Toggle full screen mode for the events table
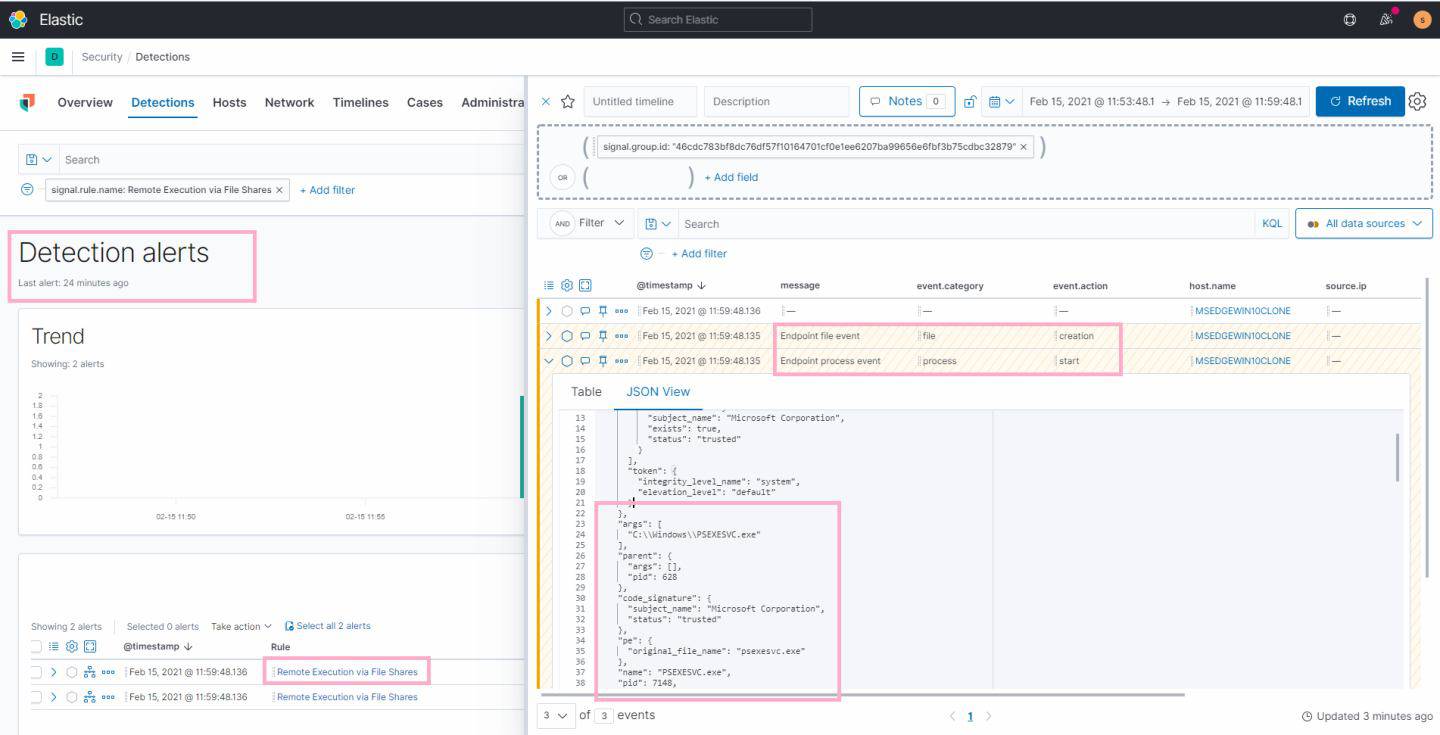 585,285
